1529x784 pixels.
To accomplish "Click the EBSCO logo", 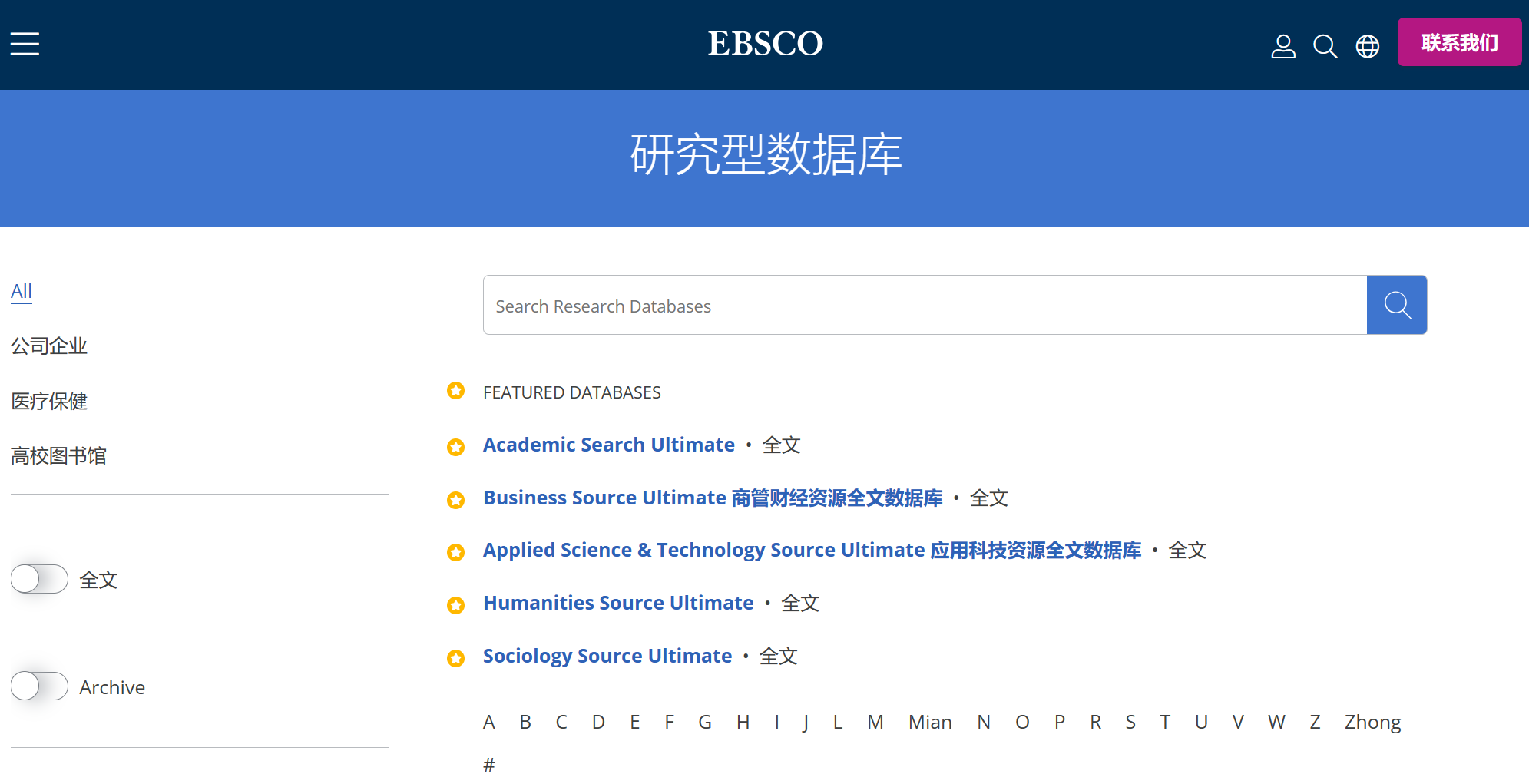I will [x=765, y=44].
